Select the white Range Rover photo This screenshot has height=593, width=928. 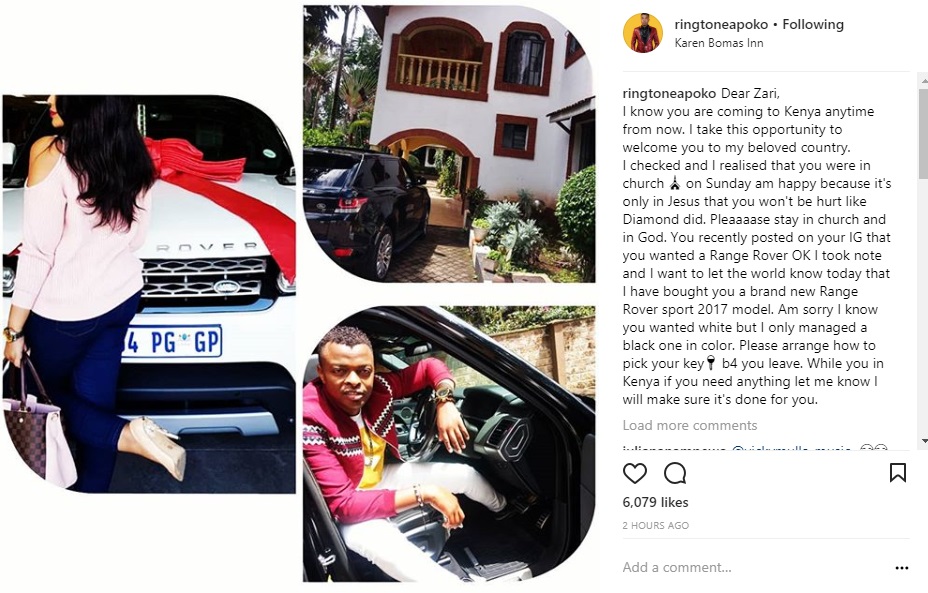coord(149,294)
